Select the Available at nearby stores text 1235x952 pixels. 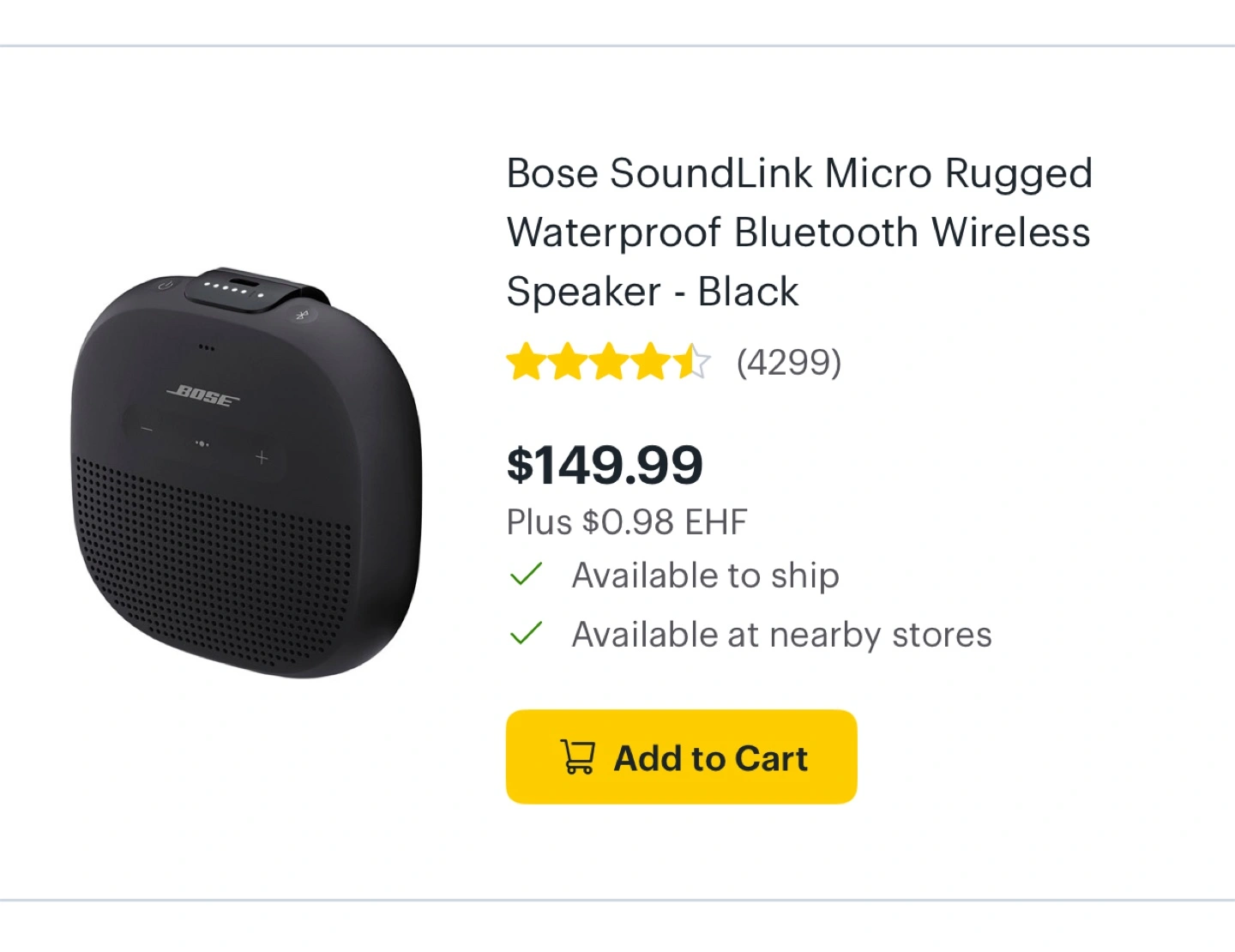(x=781, y=635)
